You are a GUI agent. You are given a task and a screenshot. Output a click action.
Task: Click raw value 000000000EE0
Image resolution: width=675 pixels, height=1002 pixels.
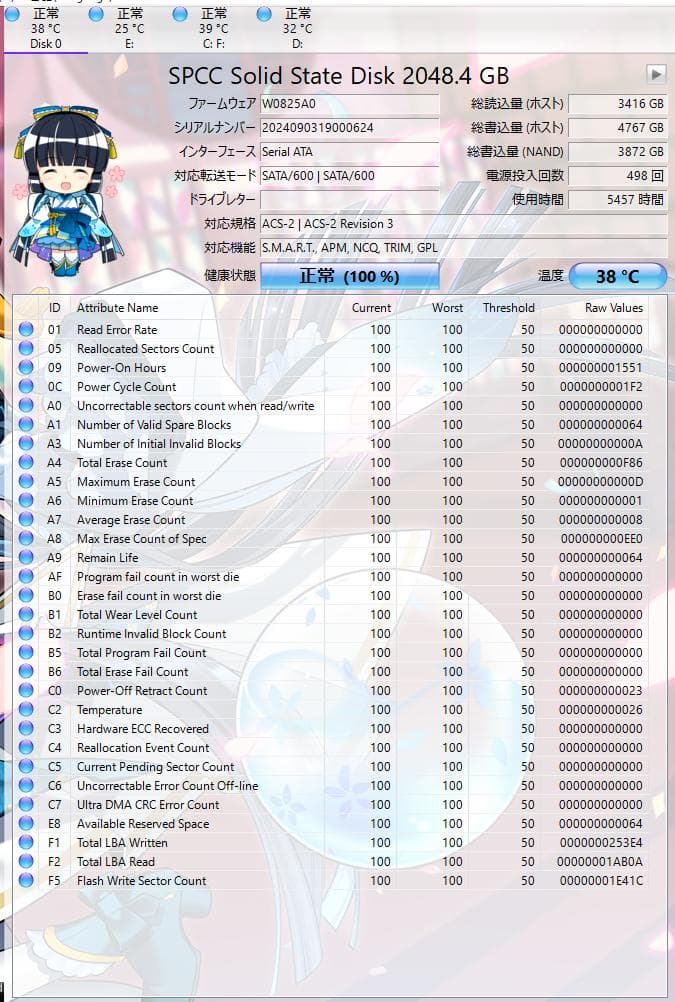[x=601, y=539]
